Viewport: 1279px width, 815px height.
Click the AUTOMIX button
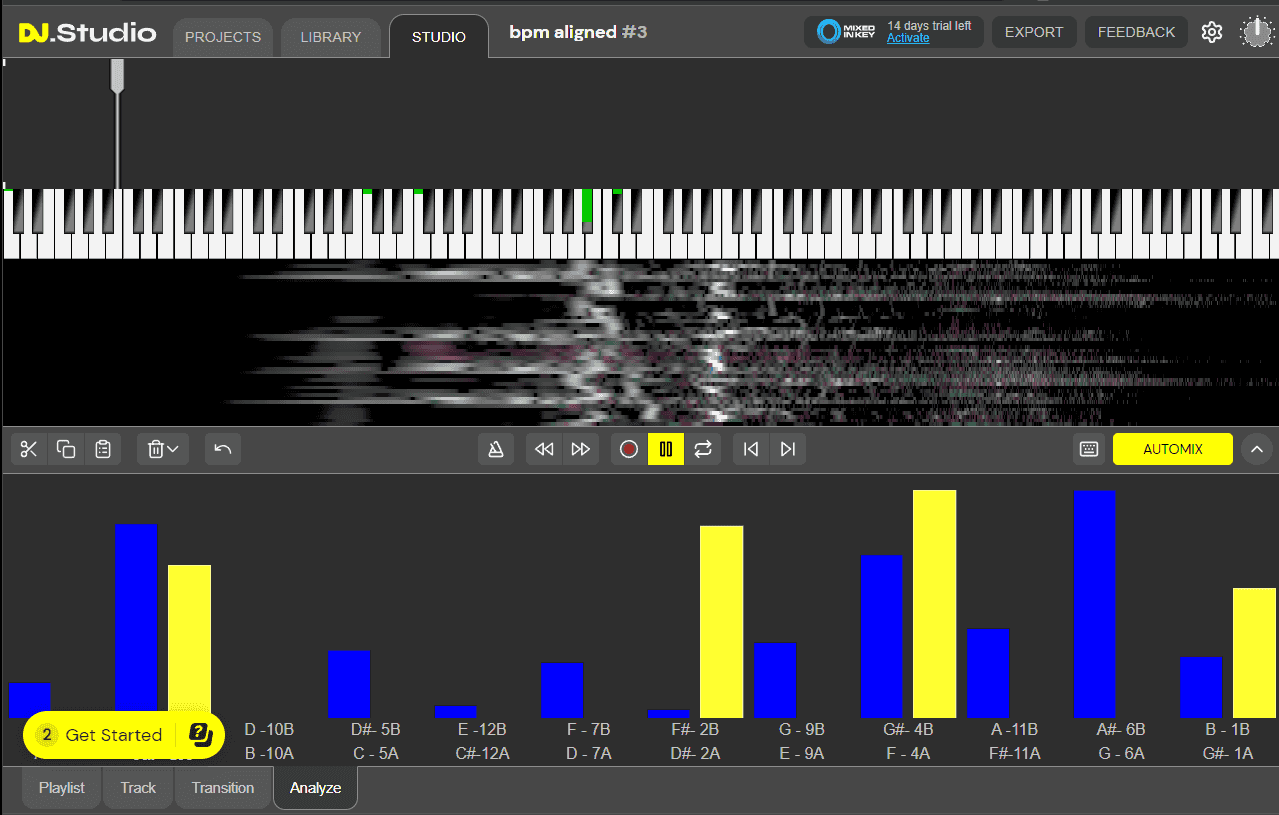(1172, 449)
